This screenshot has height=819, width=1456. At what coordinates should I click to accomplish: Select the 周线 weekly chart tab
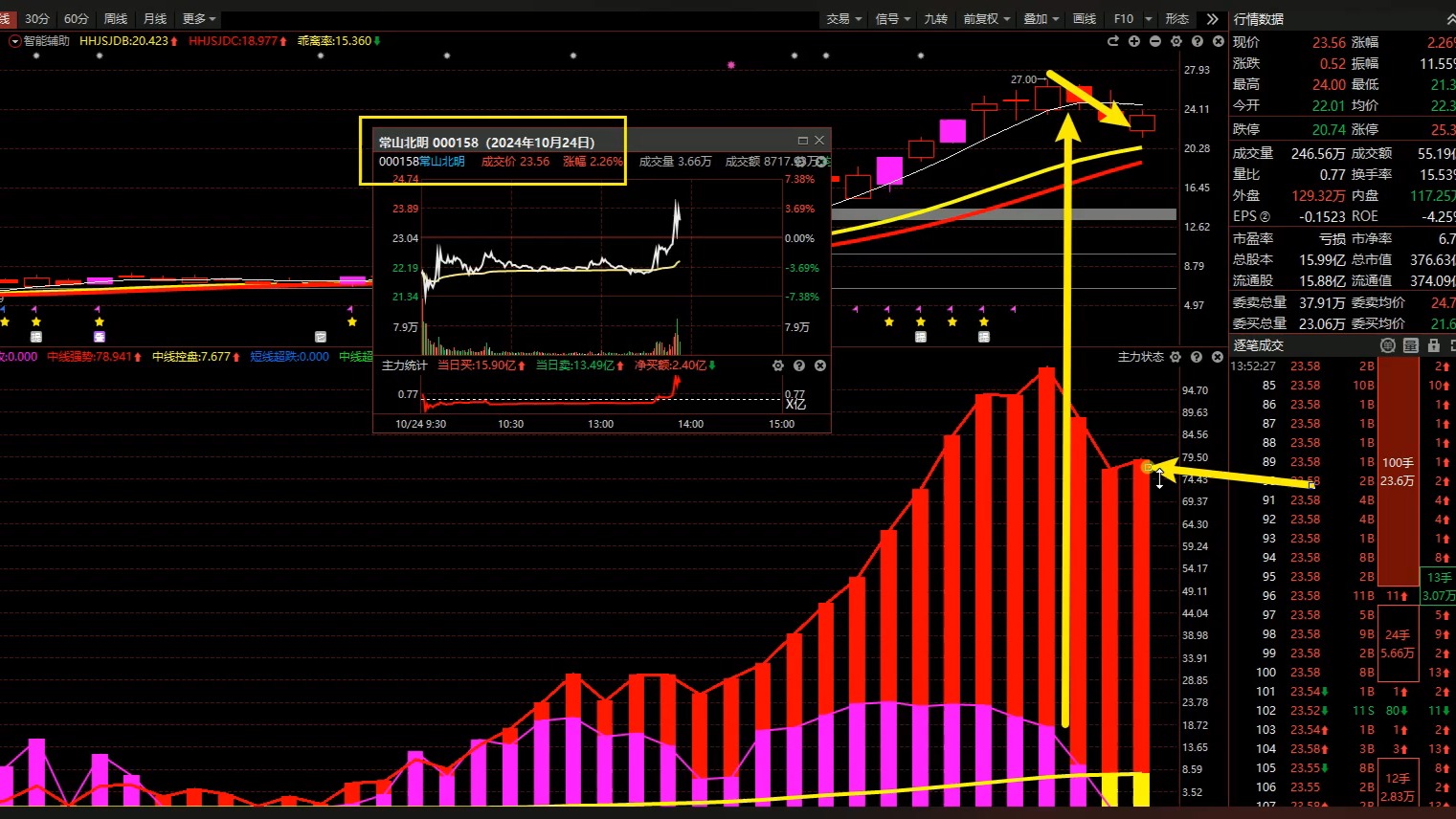pyautogui.click(x=116, y=19)
